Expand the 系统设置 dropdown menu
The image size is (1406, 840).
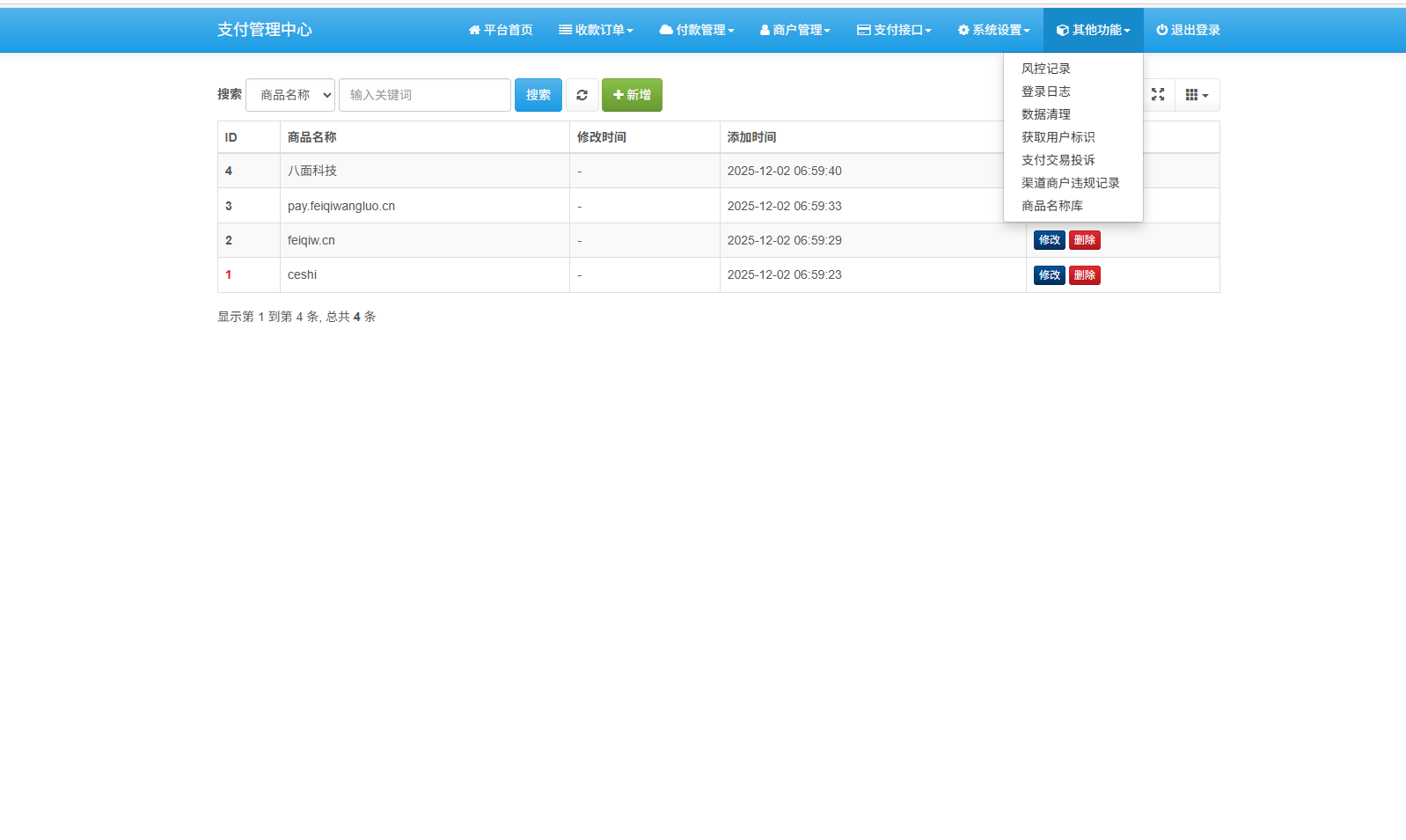(993, 30)
